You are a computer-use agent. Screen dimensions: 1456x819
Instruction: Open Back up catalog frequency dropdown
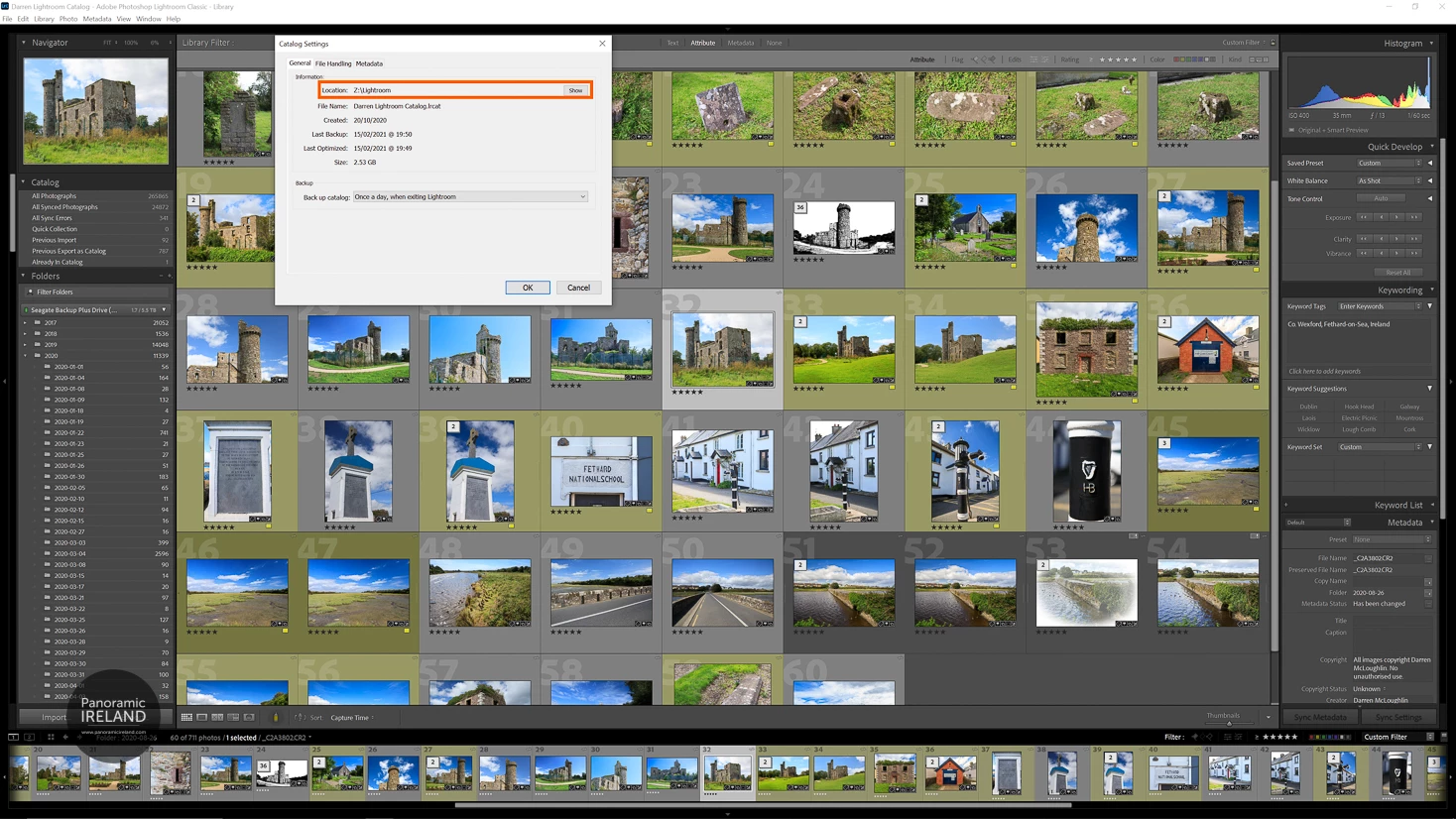(x=470, y=196)
